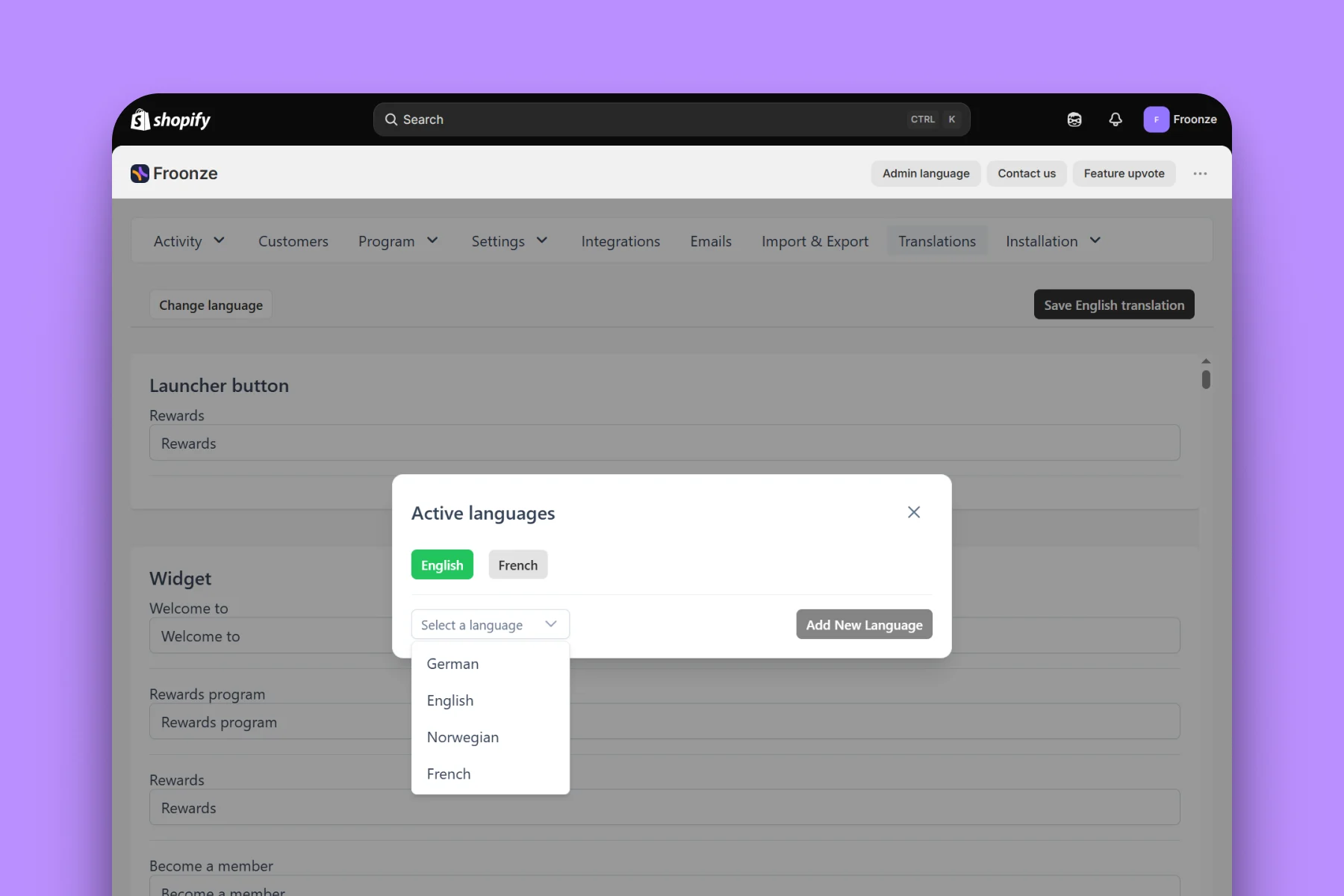
Task: Close the Active languages dialog
Action: tap(914, 512)
